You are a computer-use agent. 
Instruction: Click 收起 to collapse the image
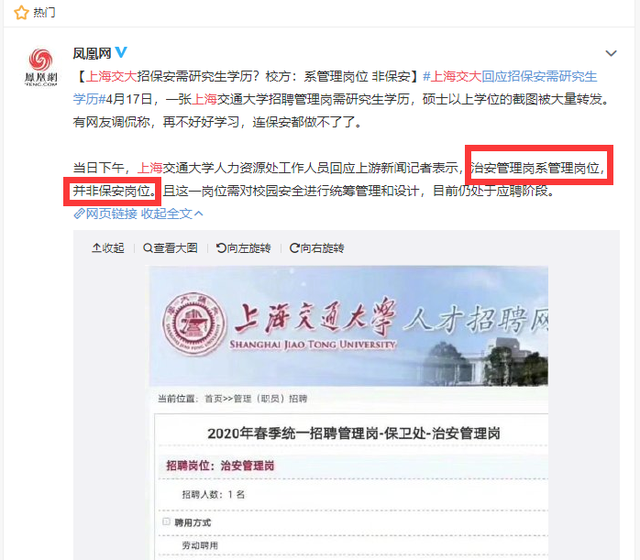(108, 248)
